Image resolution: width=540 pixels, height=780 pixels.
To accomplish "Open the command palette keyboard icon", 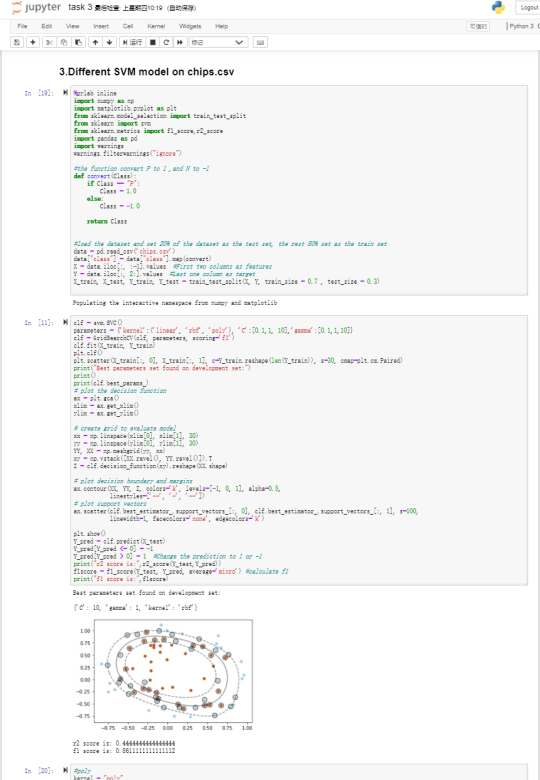I will pyautogui.click(x=260, y=42).
